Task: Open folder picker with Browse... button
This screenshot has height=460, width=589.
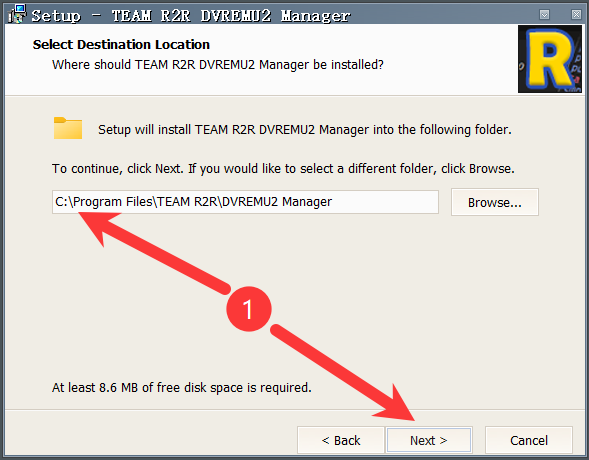Action: [x=495, y=202]
